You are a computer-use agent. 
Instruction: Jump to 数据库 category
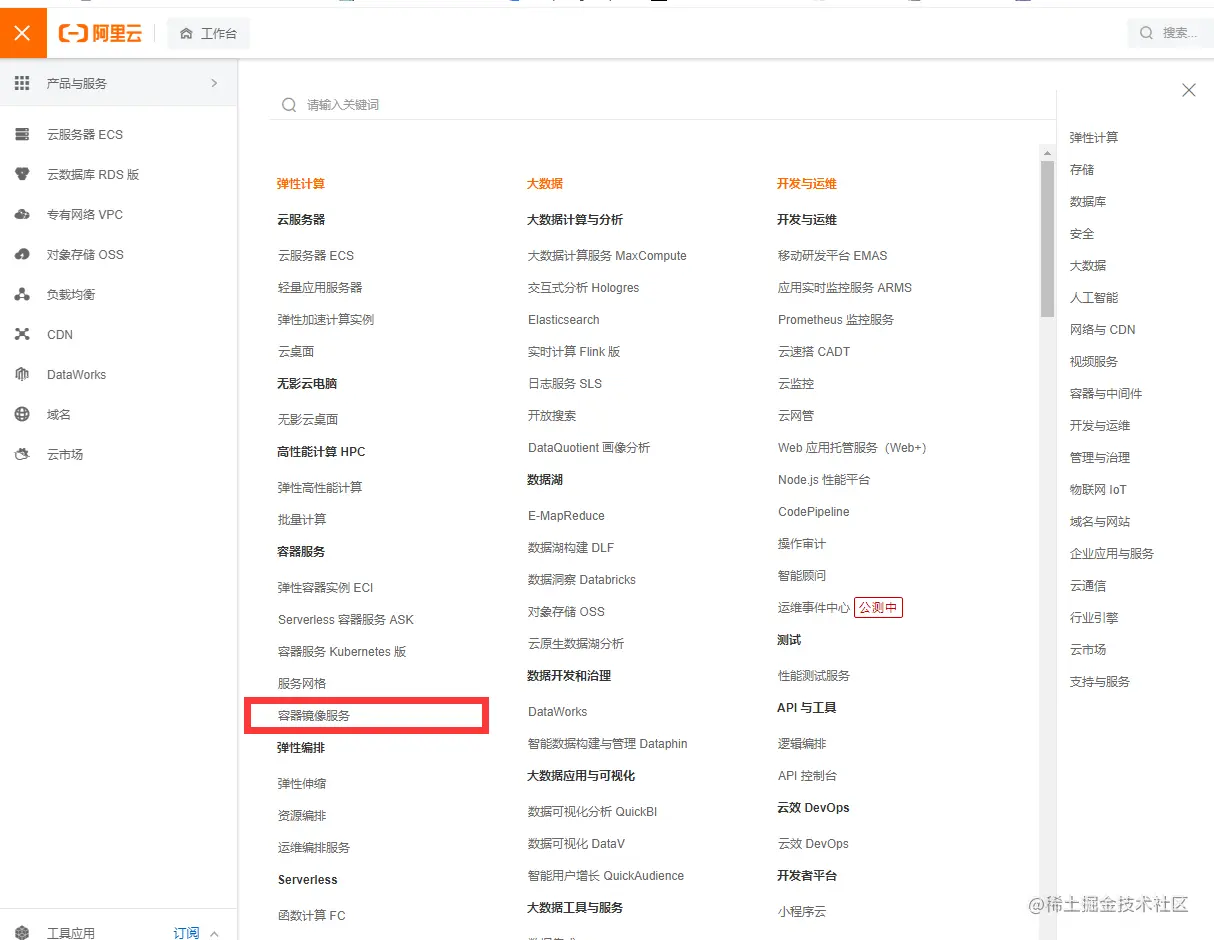tap(1088, 201)
